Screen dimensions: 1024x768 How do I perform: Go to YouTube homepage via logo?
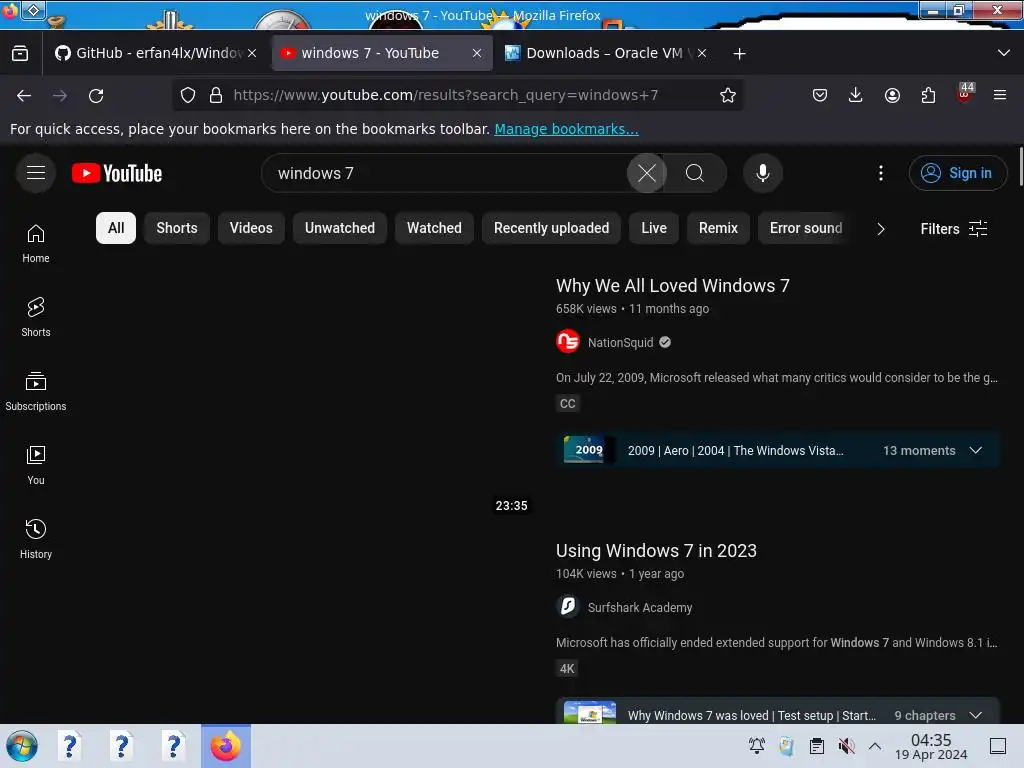[117, 173]
